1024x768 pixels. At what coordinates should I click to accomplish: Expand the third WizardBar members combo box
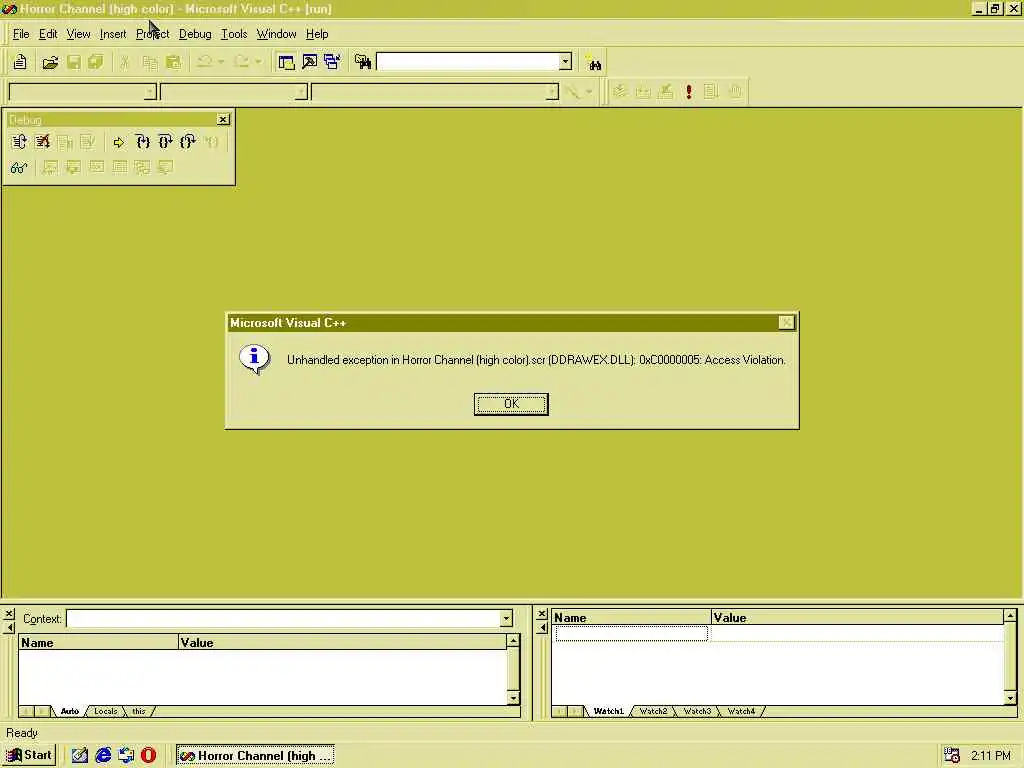click(552, 92)
